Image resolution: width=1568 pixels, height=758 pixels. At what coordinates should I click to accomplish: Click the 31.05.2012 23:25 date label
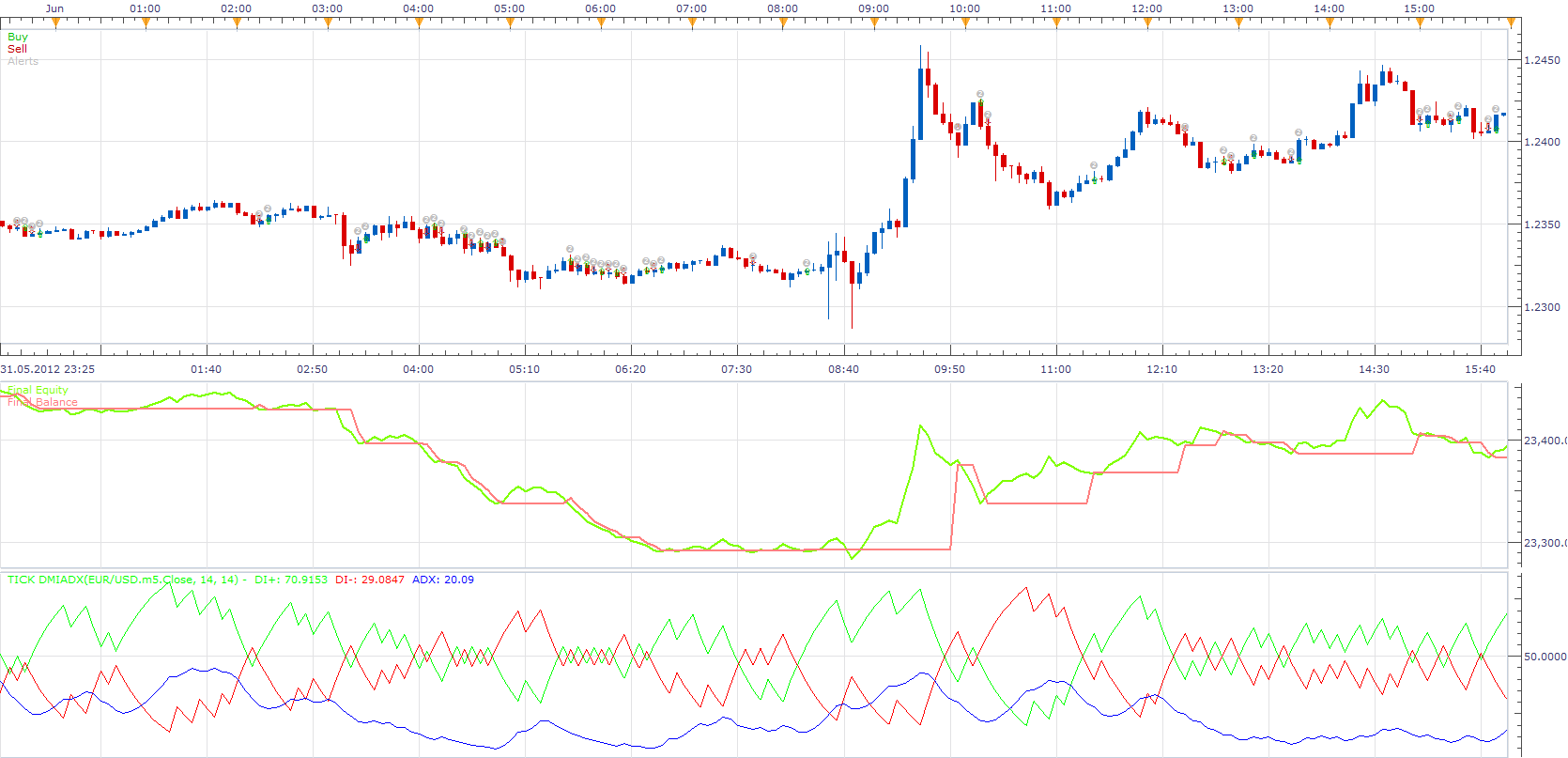pos(47,369)
